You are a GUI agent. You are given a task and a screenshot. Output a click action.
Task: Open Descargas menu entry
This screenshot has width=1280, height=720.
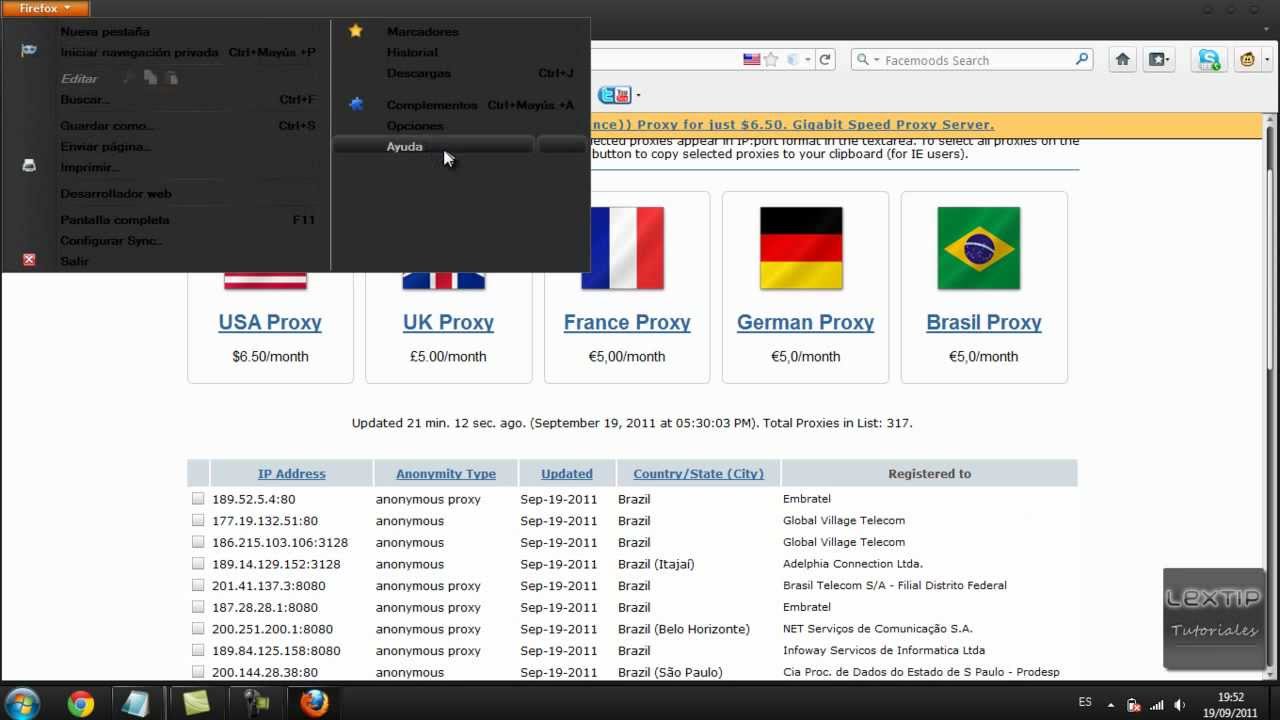(x=419, y=73)
